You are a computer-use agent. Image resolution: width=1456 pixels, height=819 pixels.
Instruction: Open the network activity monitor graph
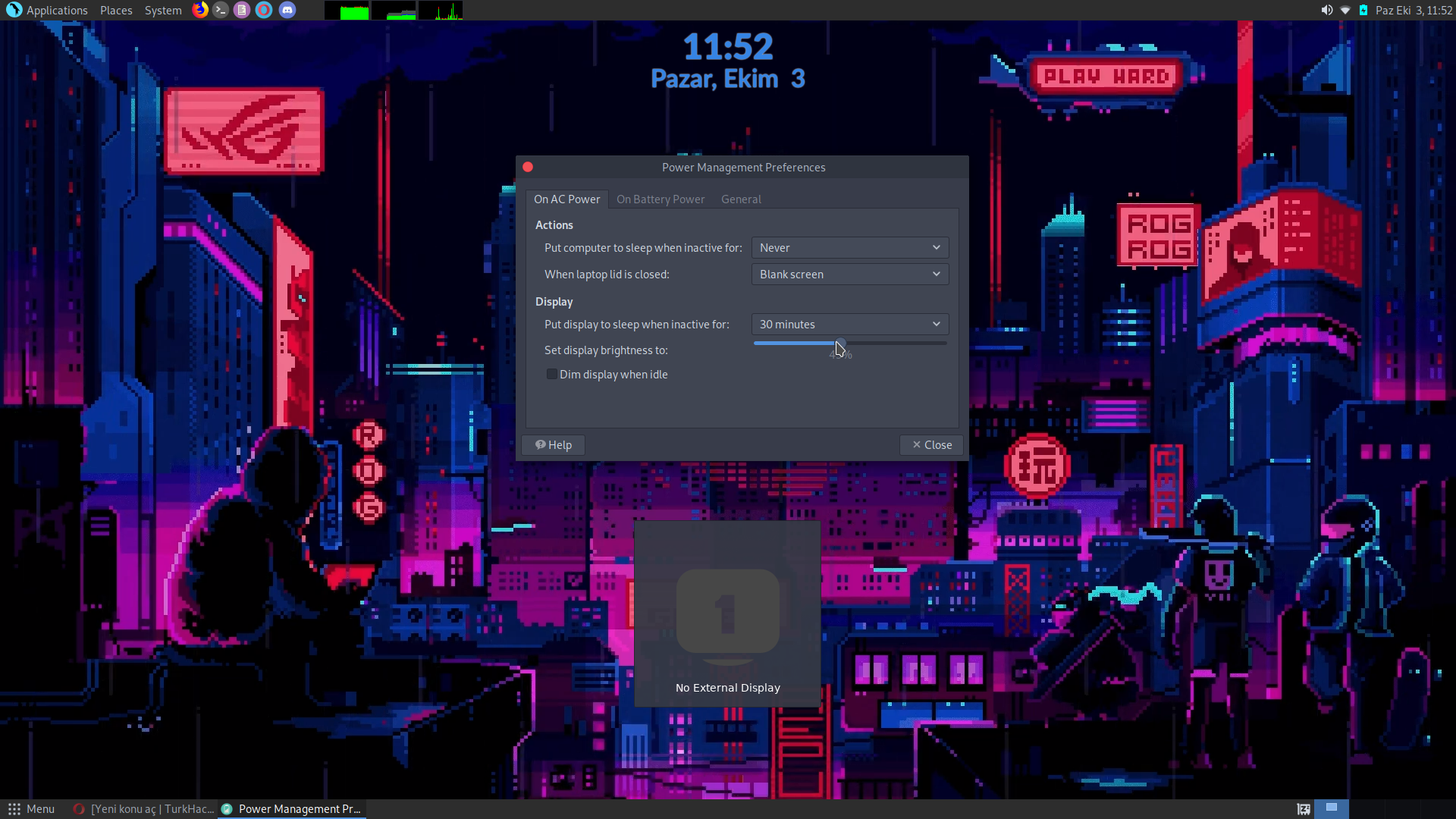click(x=440, y=11)
